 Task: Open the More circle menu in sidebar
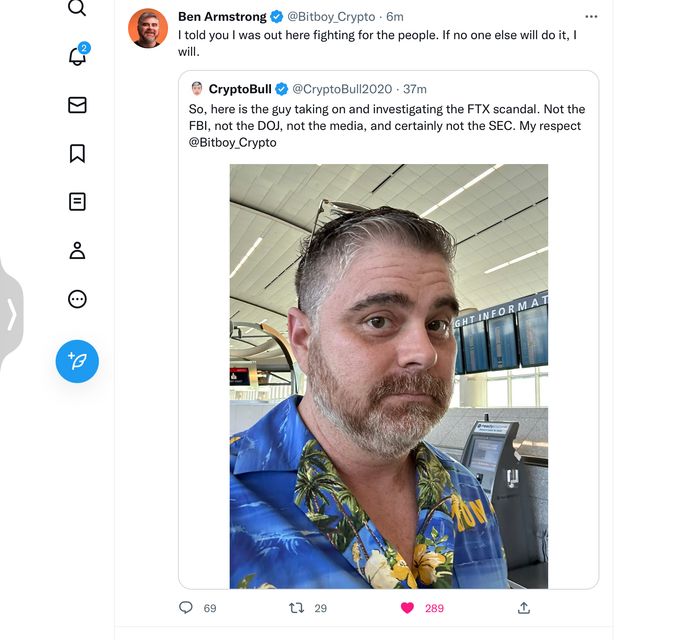point(77,299)
